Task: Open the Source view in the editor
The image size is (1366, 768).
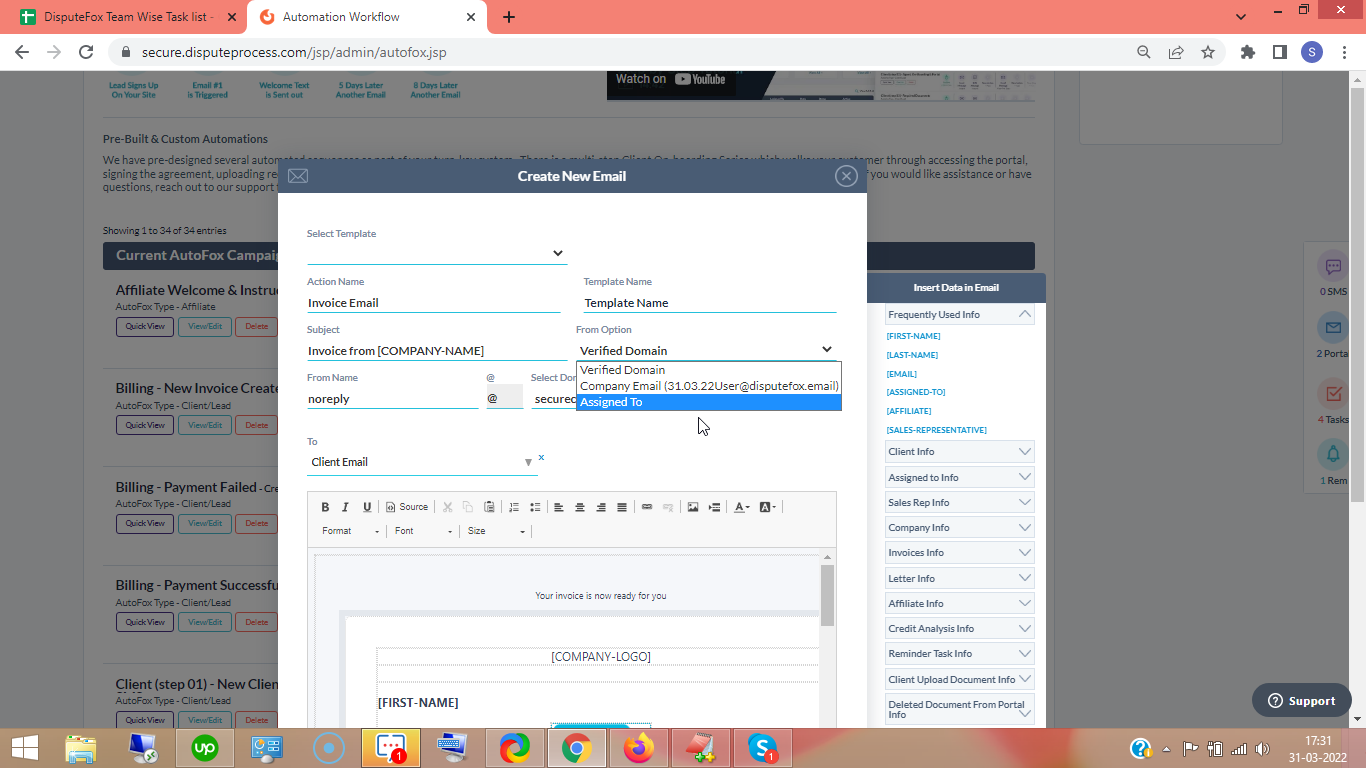Action: (x=406, y=506)
